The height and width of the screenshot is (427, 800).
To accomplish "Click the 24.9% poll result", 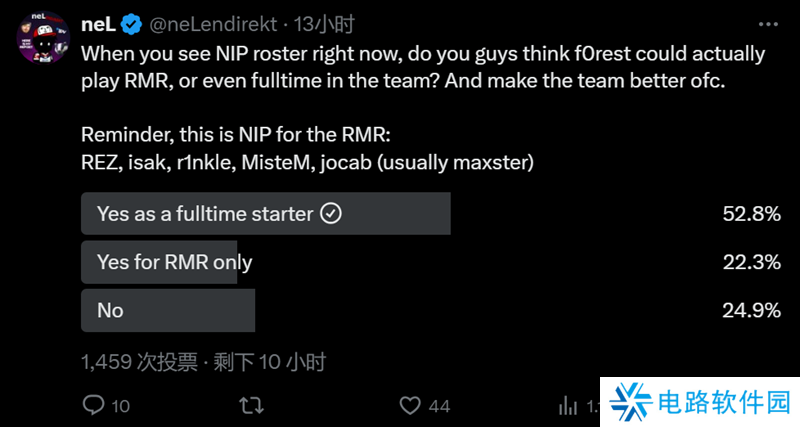I will click(751, 310).
